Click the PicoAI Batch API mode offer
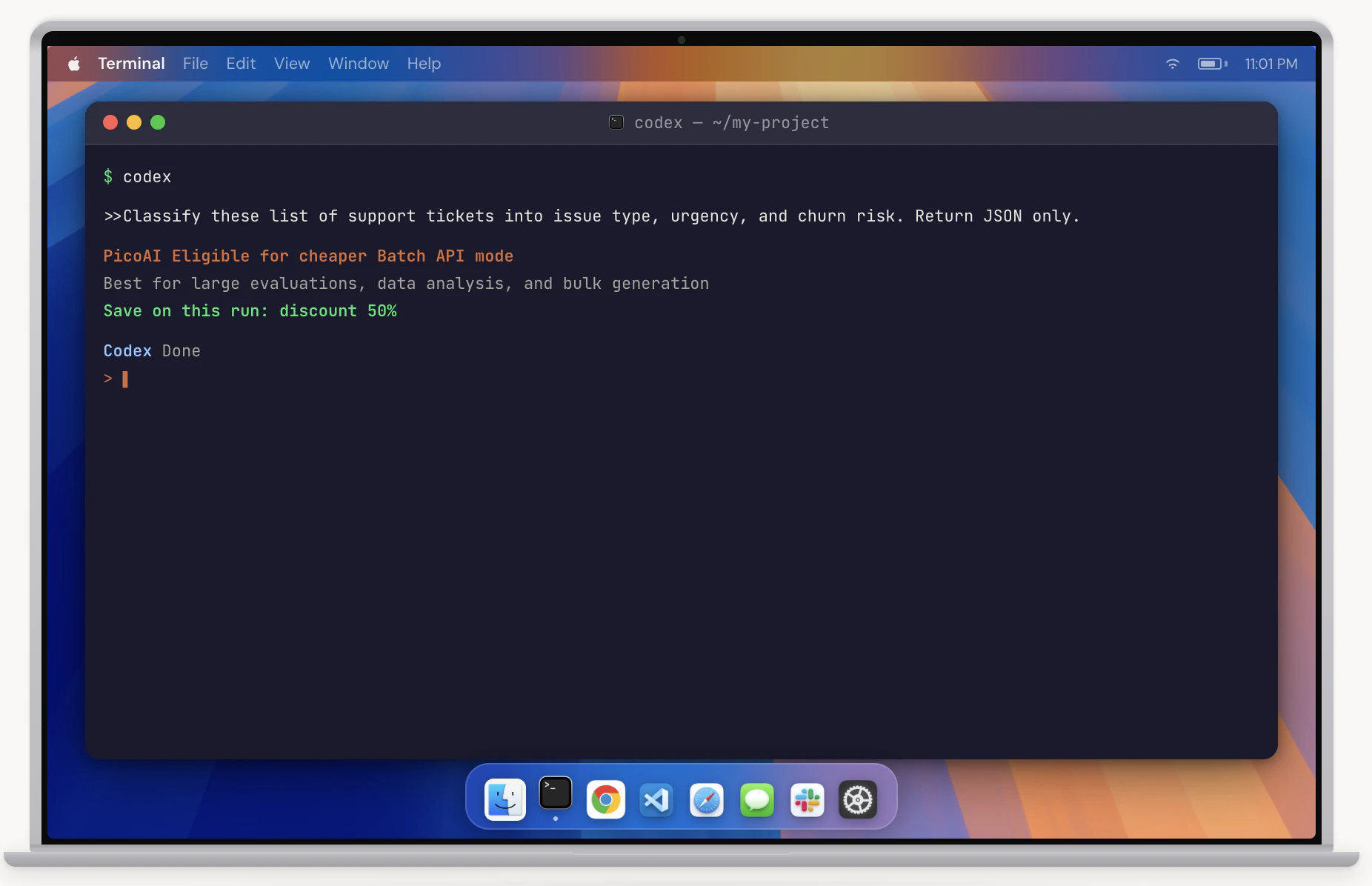Viewport: 1372px width, 886px height. pos(308,256)
